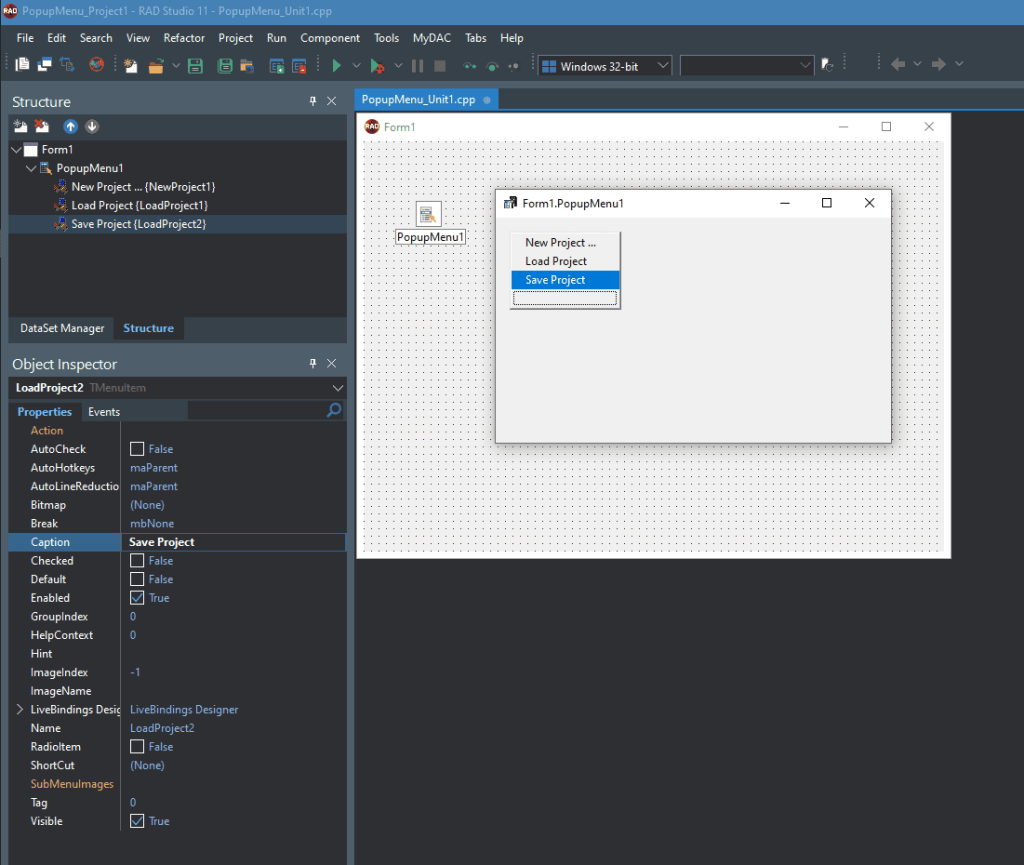The image size is (1024, 865).
Task: Click the Name value LoadProject2
Action: pyautogui.click(x=162, y=728)
